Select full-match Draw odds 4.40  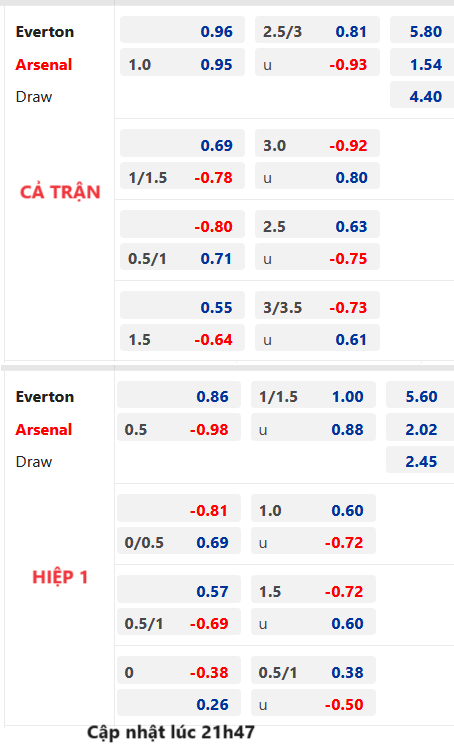422,95
